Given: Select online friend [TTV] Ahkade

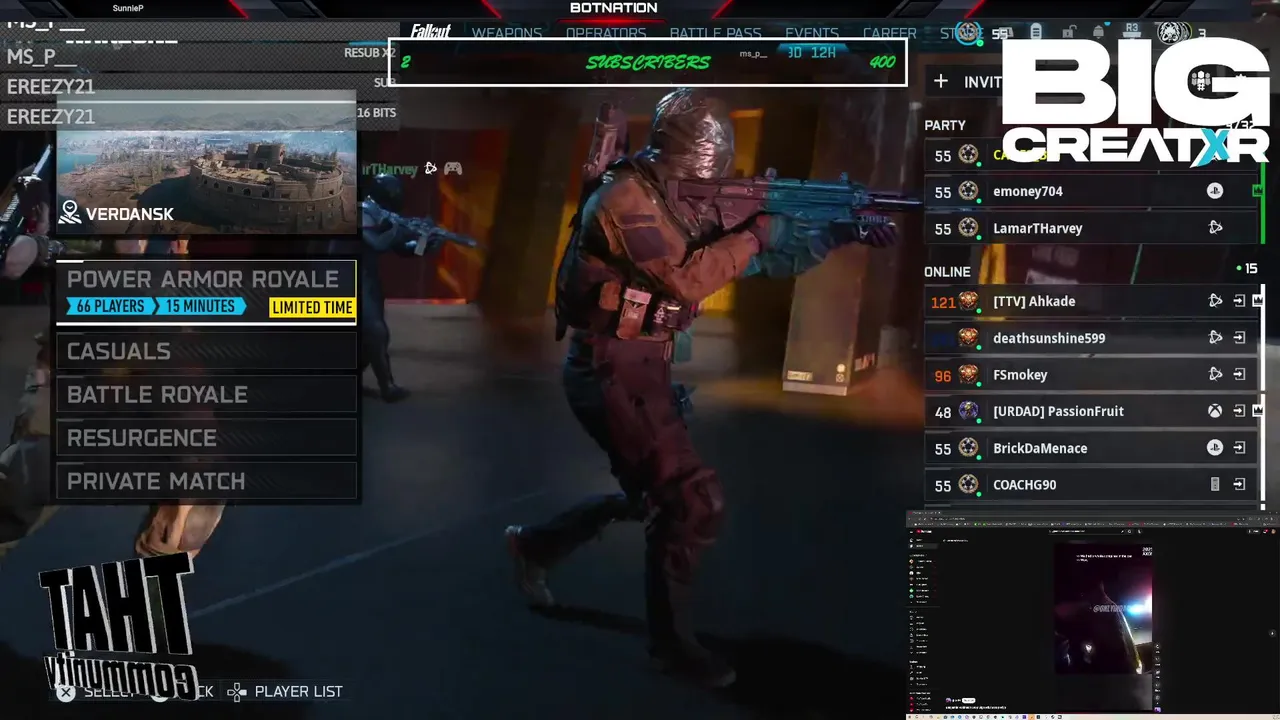Looking at the screenshot, I should [1090, 301].
